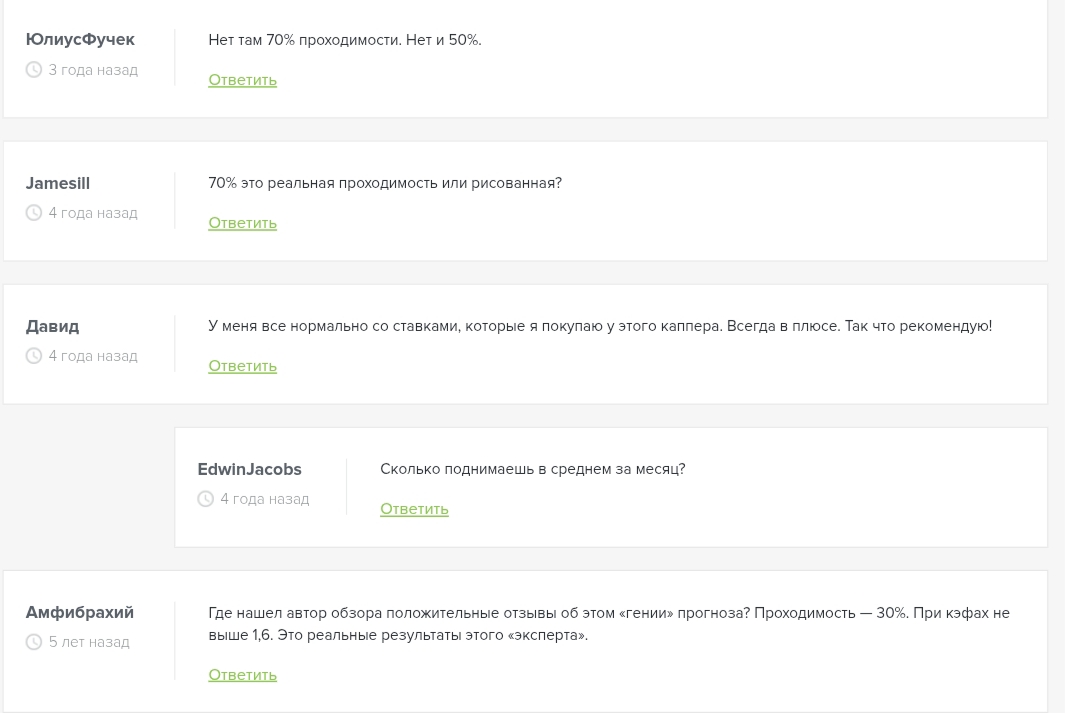Click EdwinJacobs' question about monthly earnings
Screen dimensions: 1066x713
pyautogui.click(x=532, y=468)
